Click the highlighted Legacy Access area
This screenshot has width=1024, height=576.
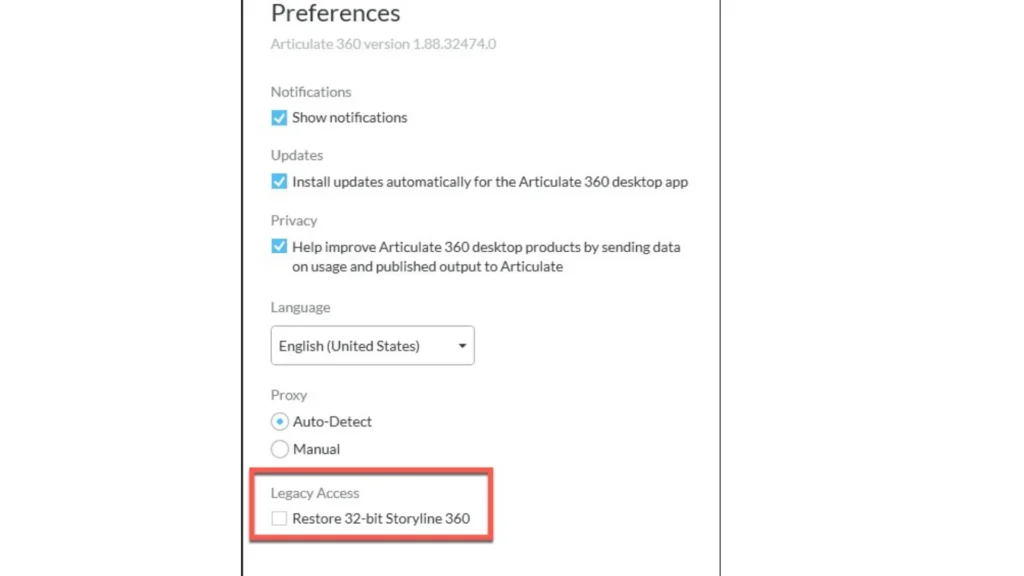click(x=371, y=505)
